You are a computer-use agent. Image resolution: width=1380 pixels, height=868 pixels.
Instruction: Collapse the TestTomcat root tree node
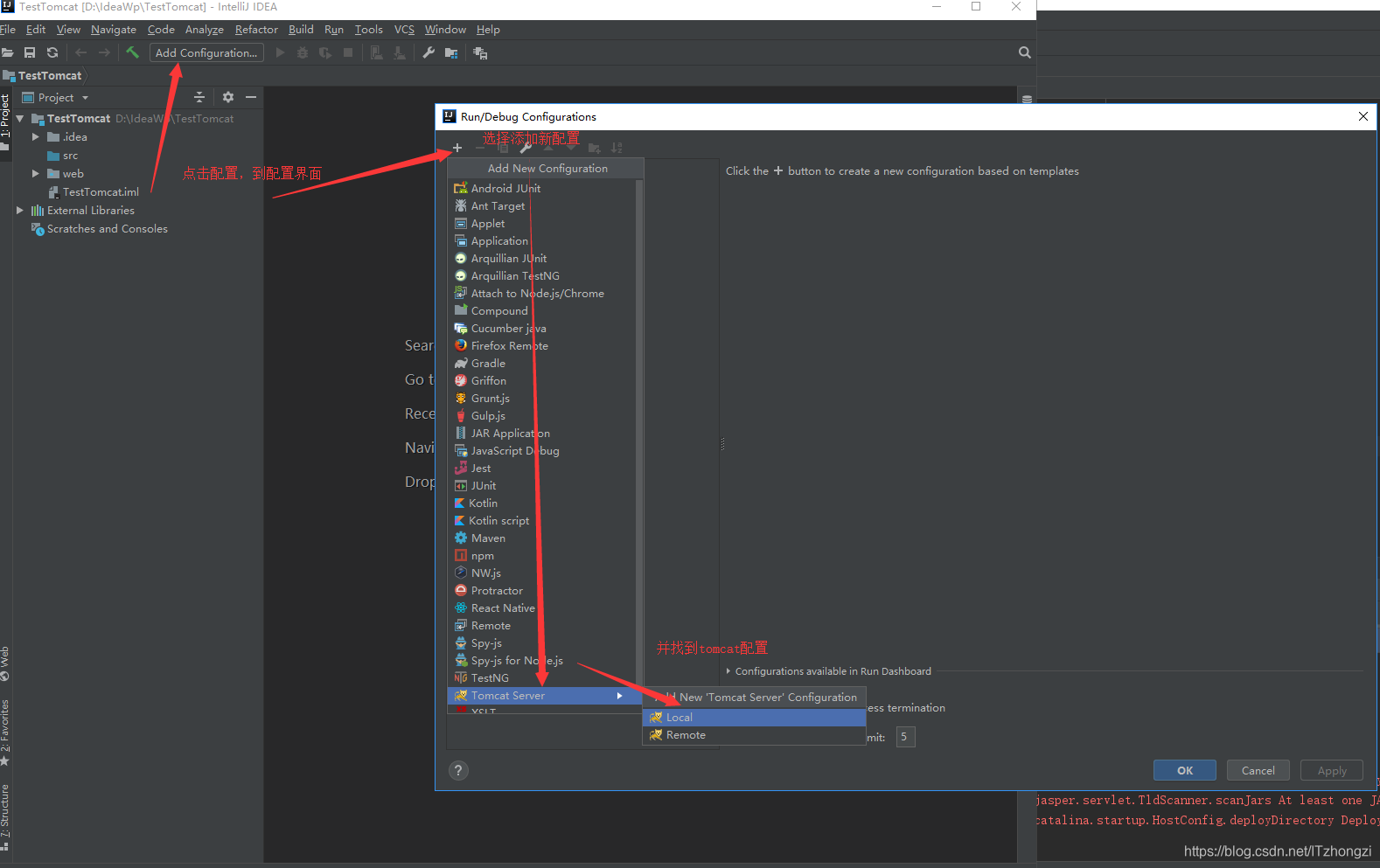point(20,118)
